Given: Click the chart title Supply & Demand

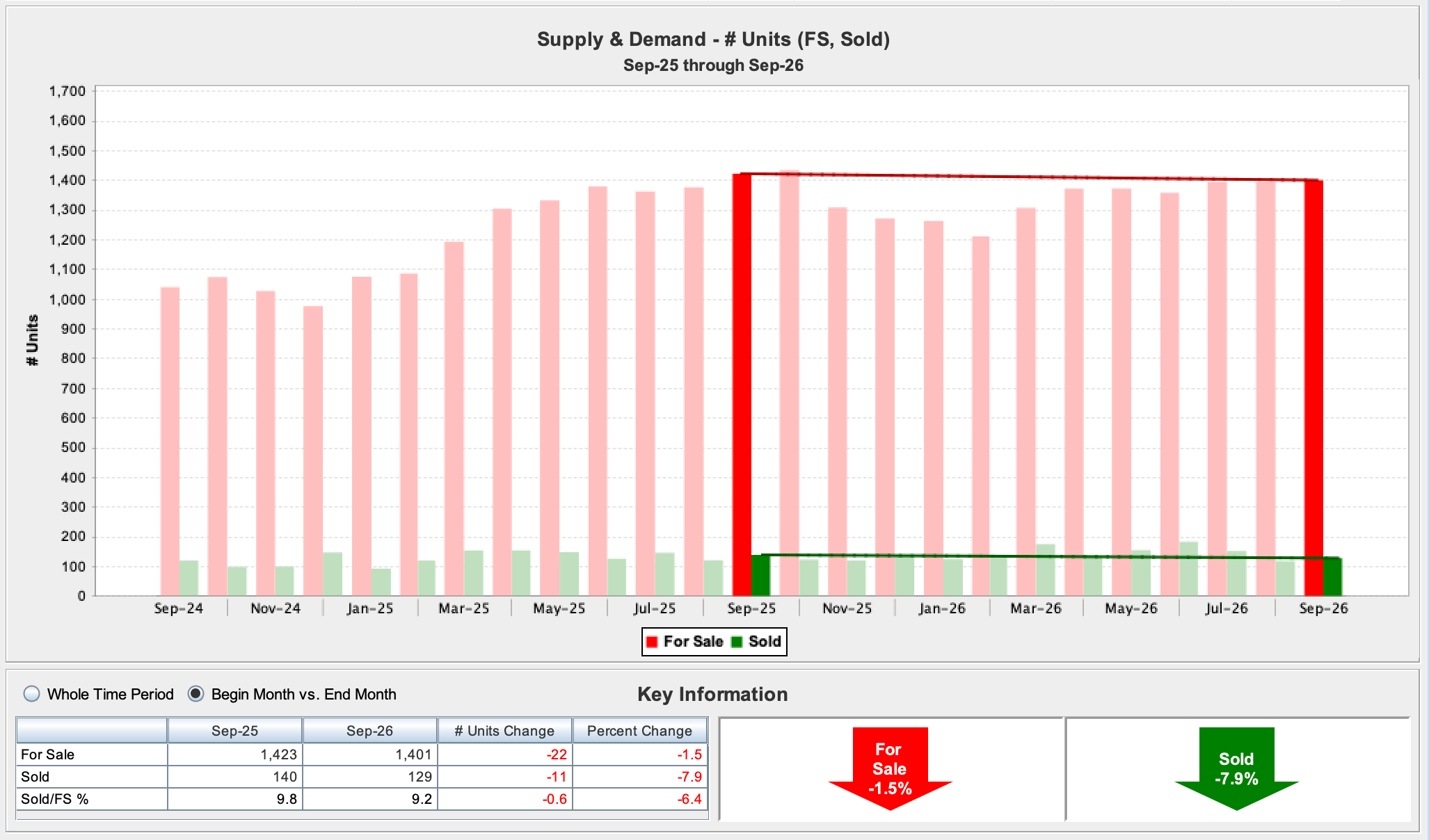Looking at the screenshot, I should click(713, 39).
